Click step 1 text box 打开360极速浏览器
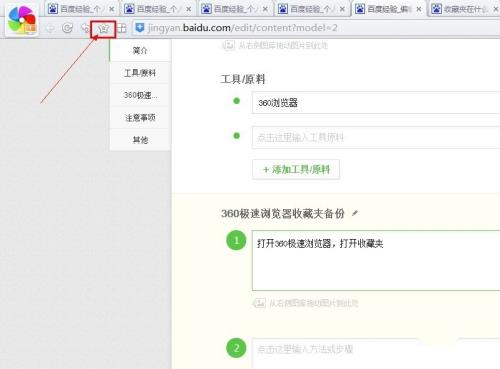This screenshot has height=369, width=500. [x=376, y=260]
